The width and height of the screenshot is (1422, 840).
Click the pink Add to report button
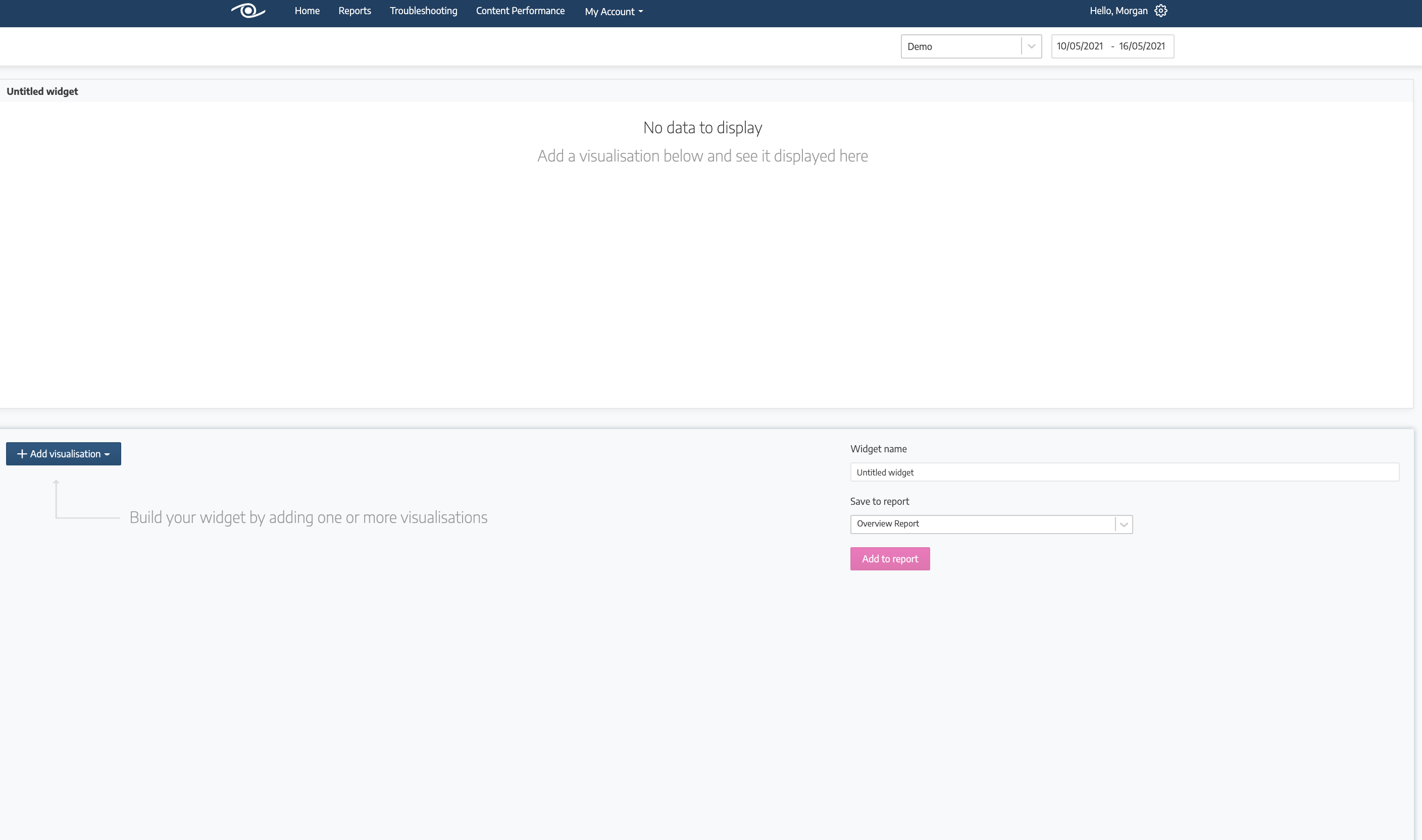[x=890, y=559]
